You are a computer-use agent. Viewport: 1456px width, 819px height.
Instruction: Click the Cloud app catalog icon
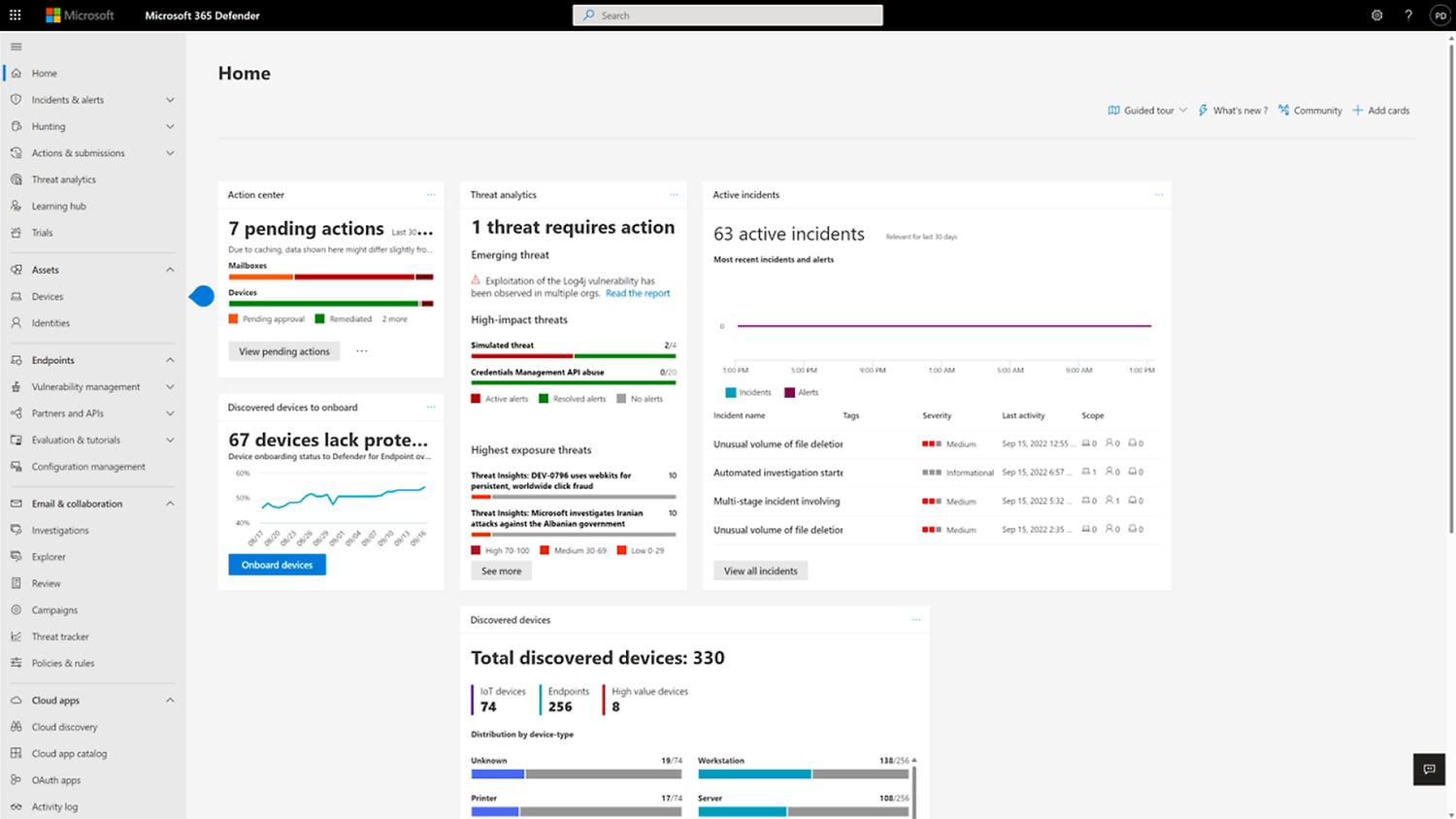(16, 753)
